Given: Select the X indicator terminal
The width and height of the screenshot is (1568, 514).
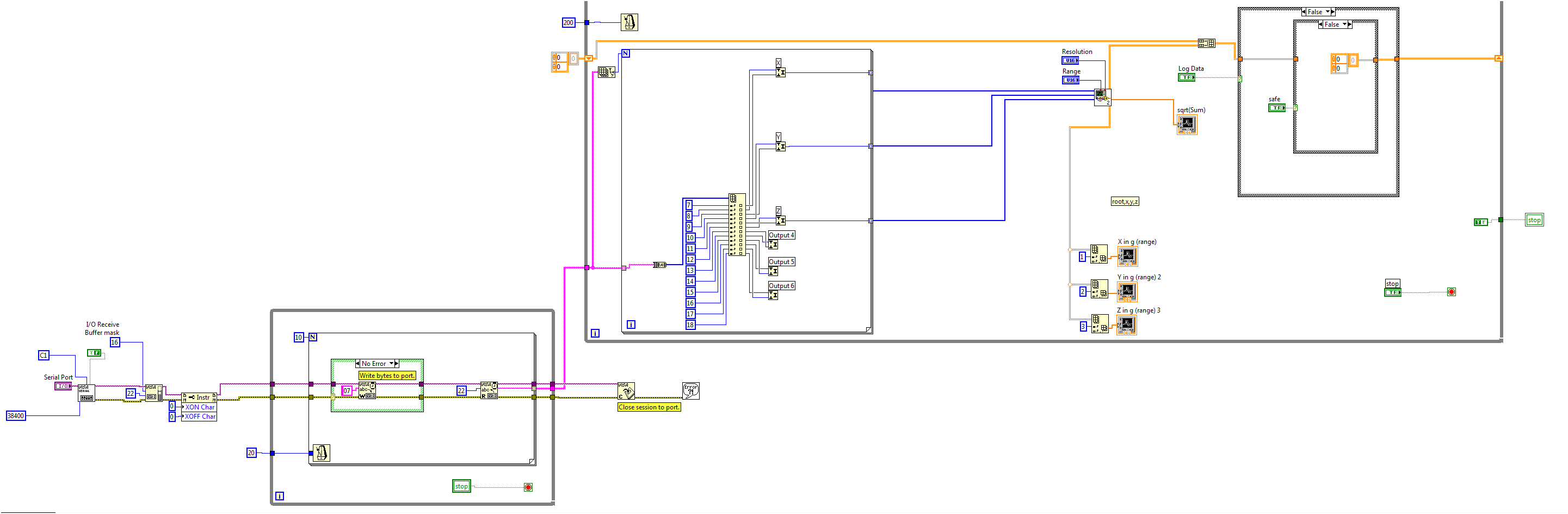Looking at the screenshot, I should click(x=780, y=72).
